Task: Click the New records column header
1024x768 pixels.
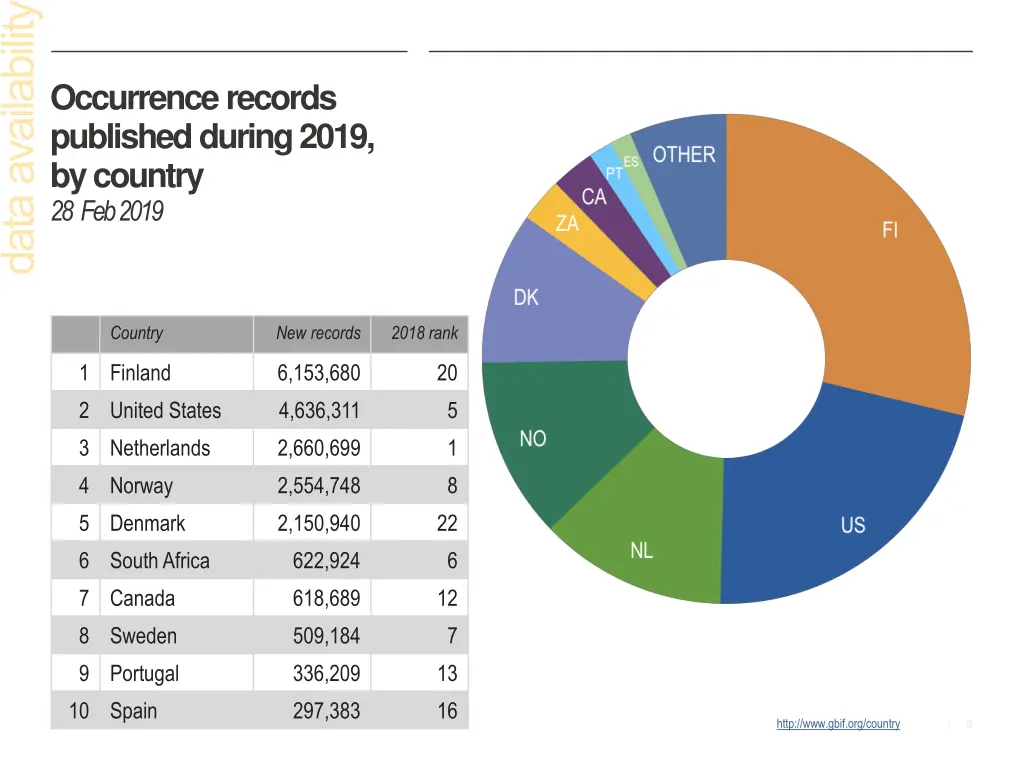Action: tap(318, 334)
